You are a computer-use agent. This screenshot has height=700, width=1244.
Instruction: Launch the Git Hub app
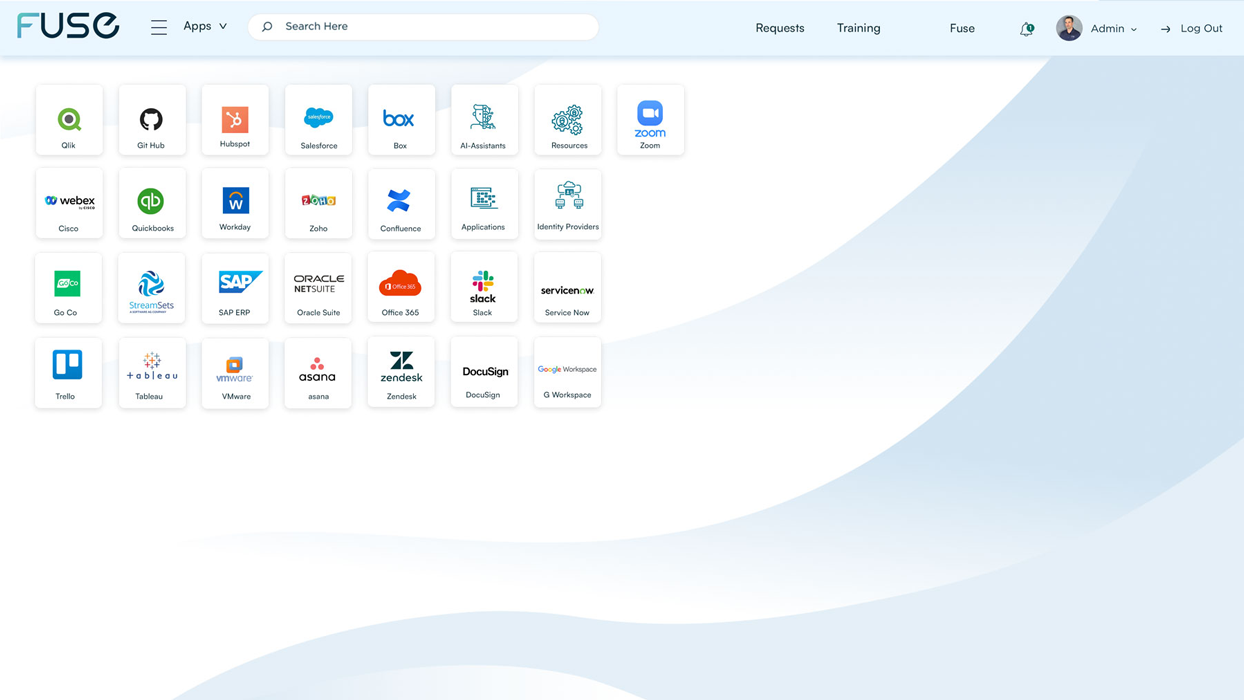(x=152, y=120)
